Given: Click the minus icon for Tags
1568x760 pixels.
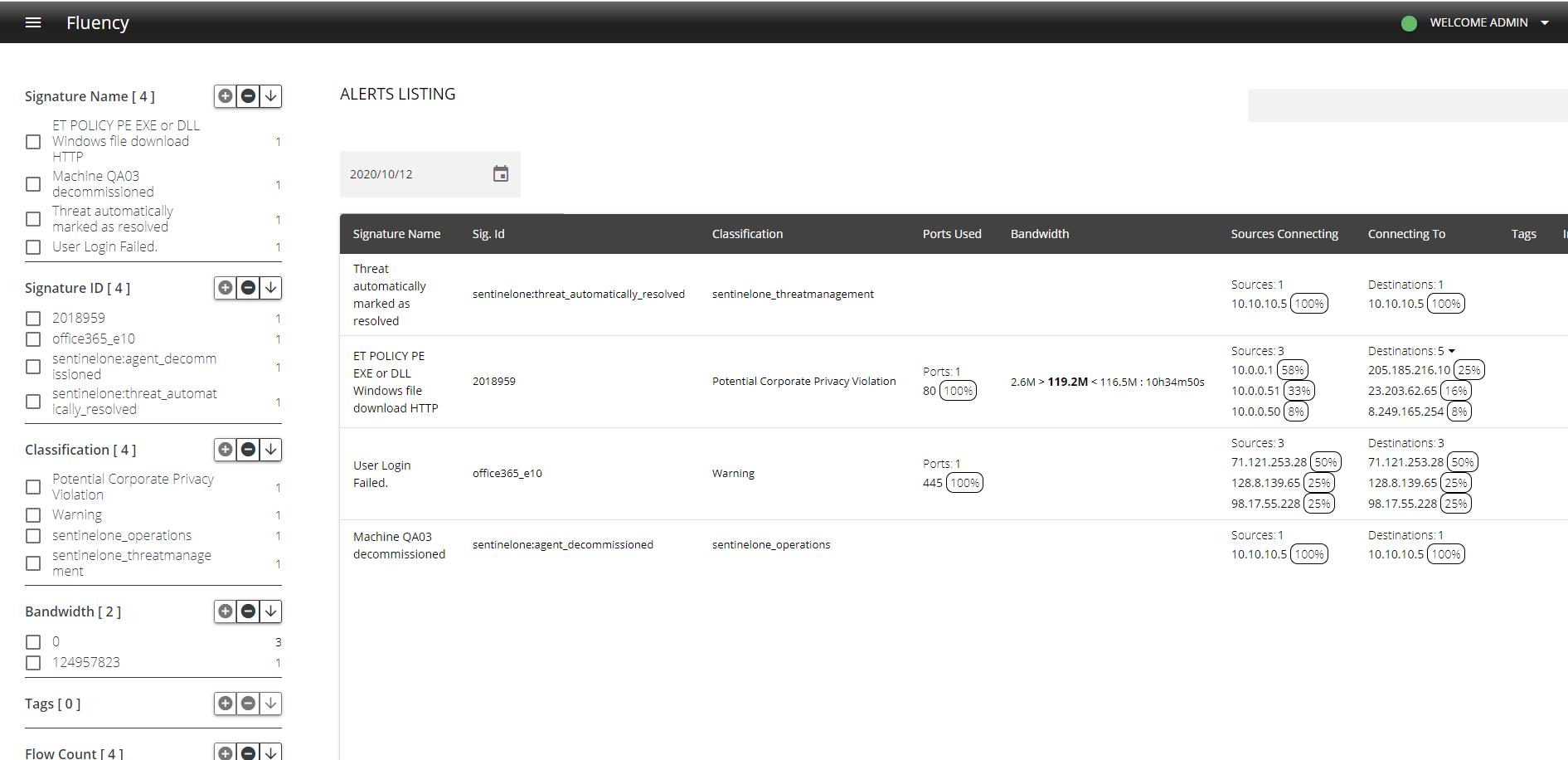Looking at the screenshot, I should 248,704.
